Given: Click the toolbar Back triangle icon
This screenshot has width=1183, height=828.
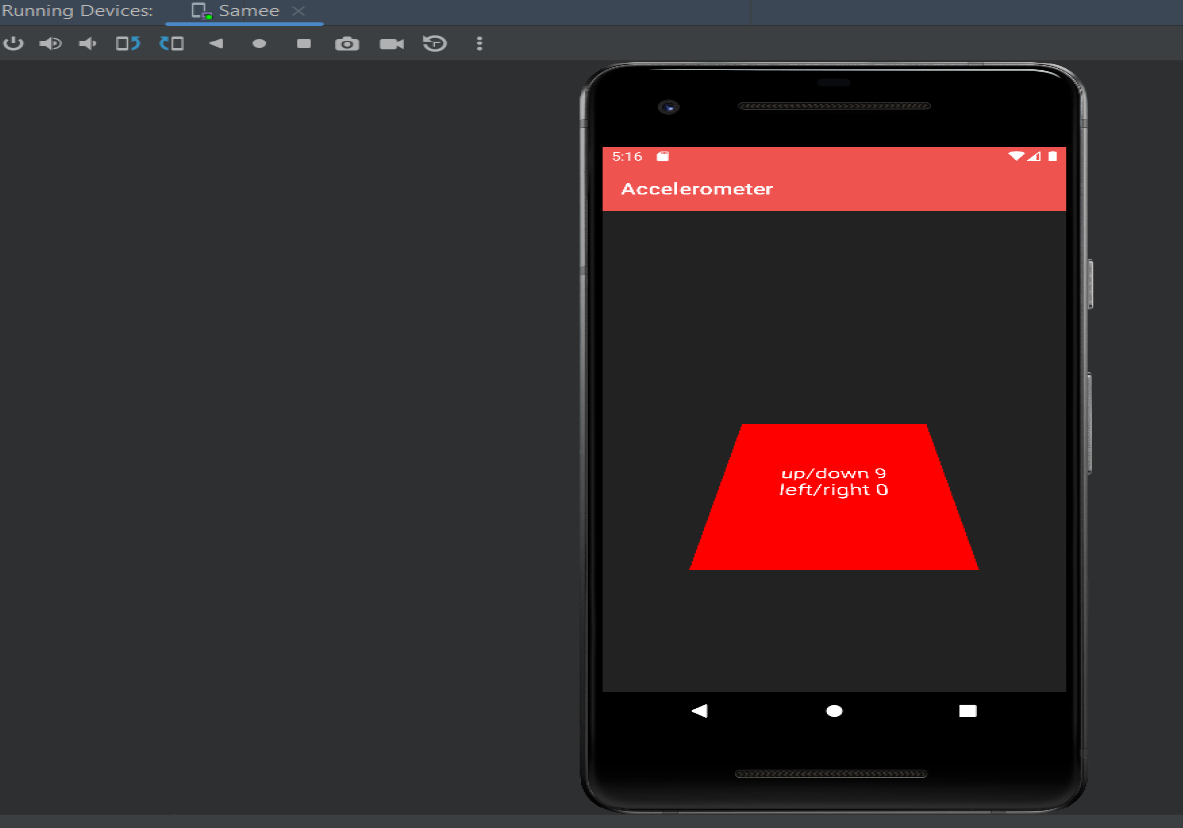Looking at the screenshot, I should point(216,44).
